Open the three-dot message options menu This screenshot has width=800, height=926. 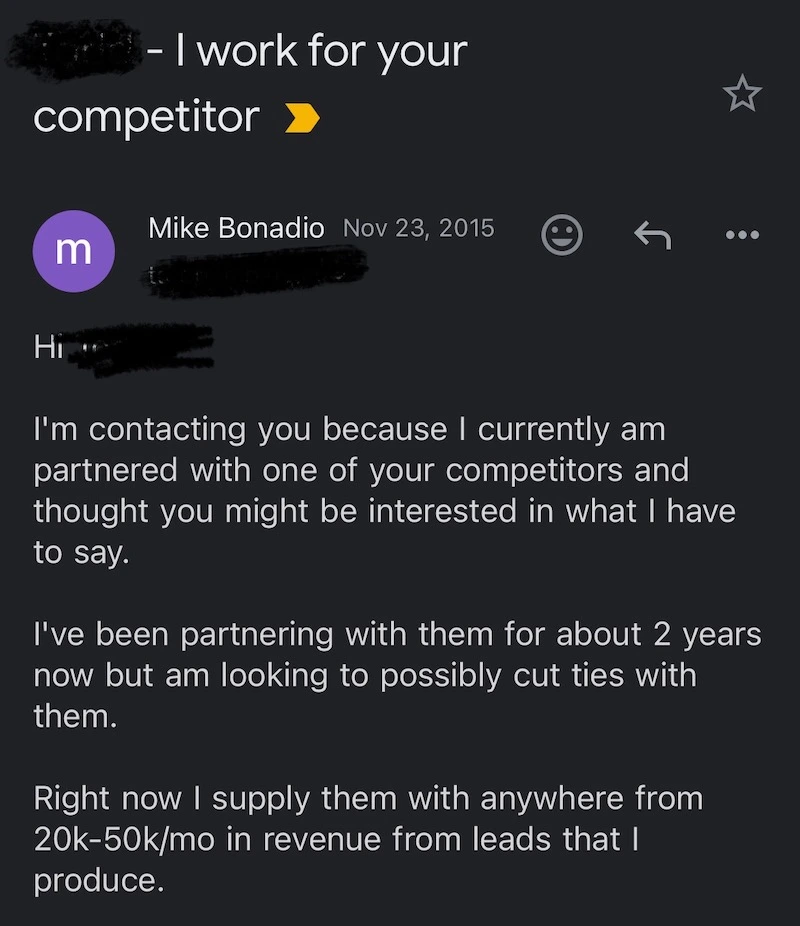click(742, 236)
